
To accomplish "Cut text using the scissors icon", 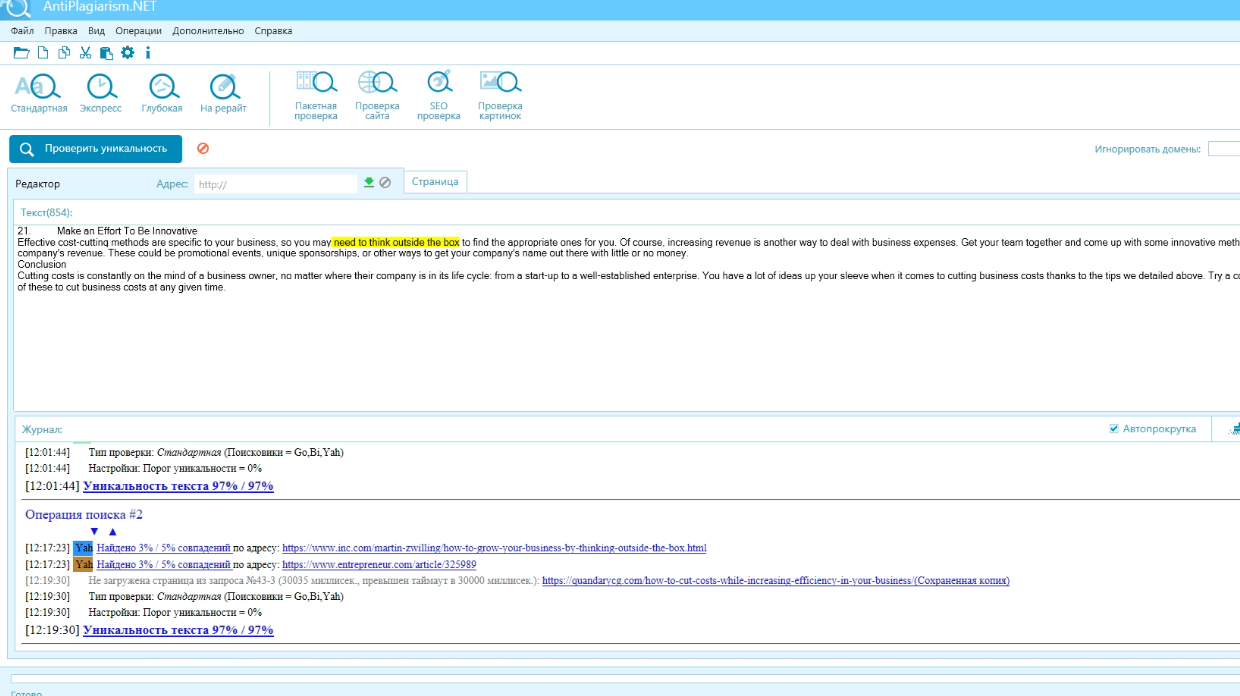I will pyautogui.click(x=85, y=53).
